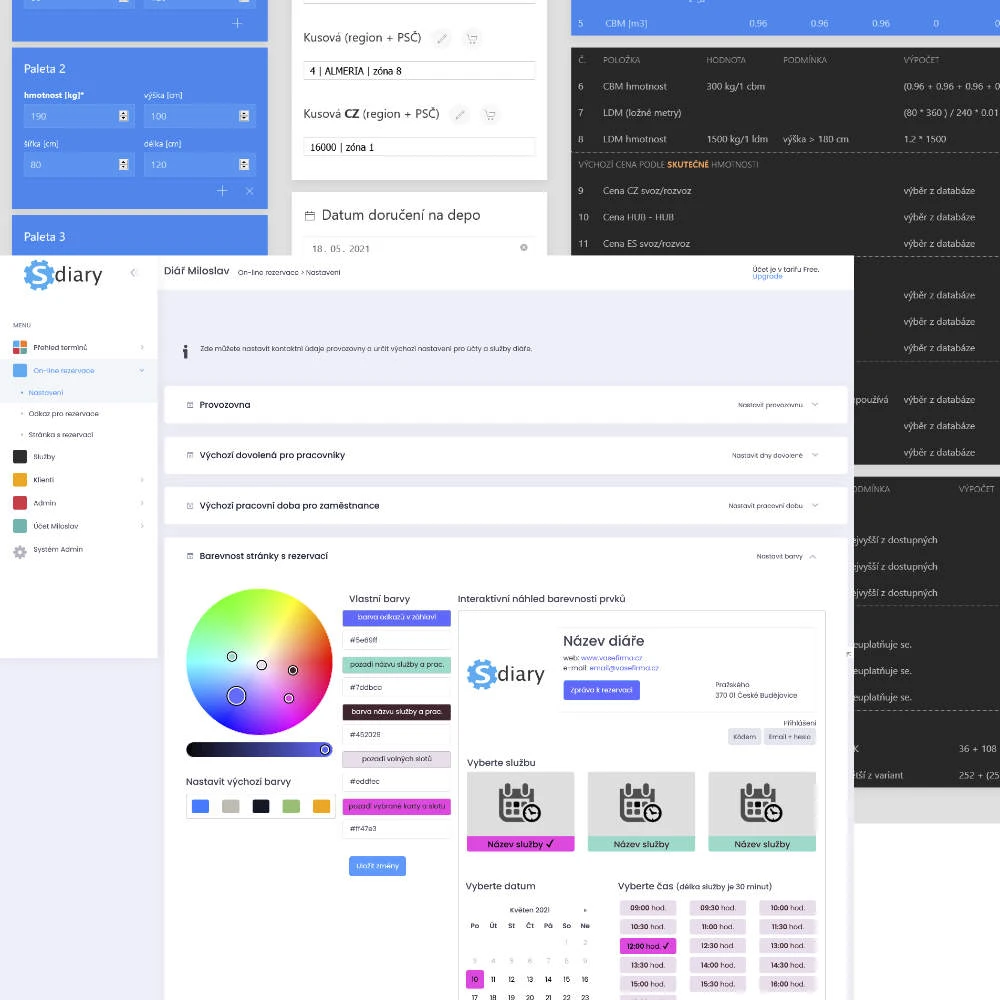Click the plus icon in Paleta 2

tap(222, 190)
